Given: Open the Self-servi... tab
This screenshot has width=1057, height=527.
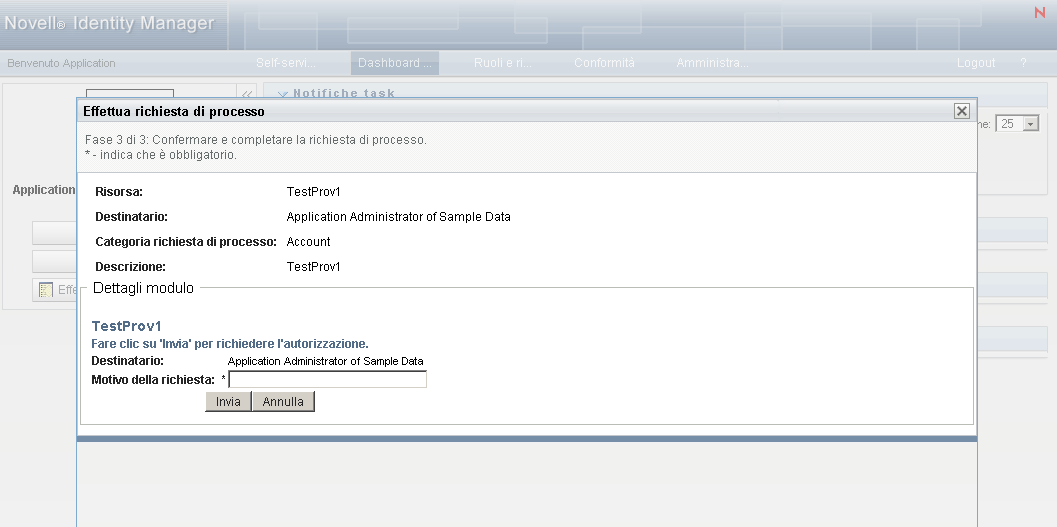Looking at the screenshot, I should coord(286,63).
